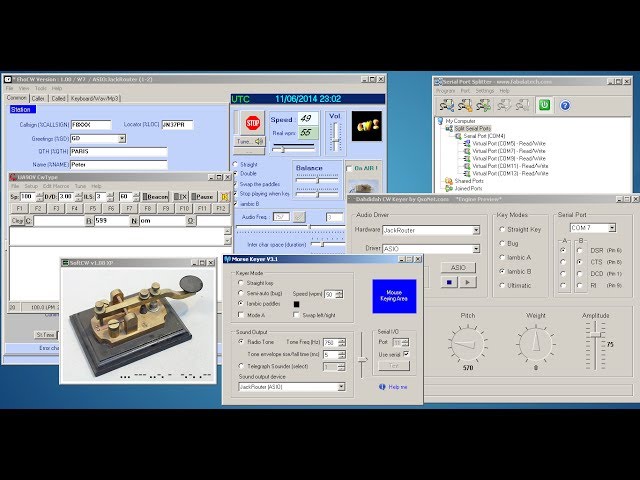This screenshot has height=480, width=640.
Task: Open the Keyboard/Wav/Mp3 tab
Action: tap(95, 98)
